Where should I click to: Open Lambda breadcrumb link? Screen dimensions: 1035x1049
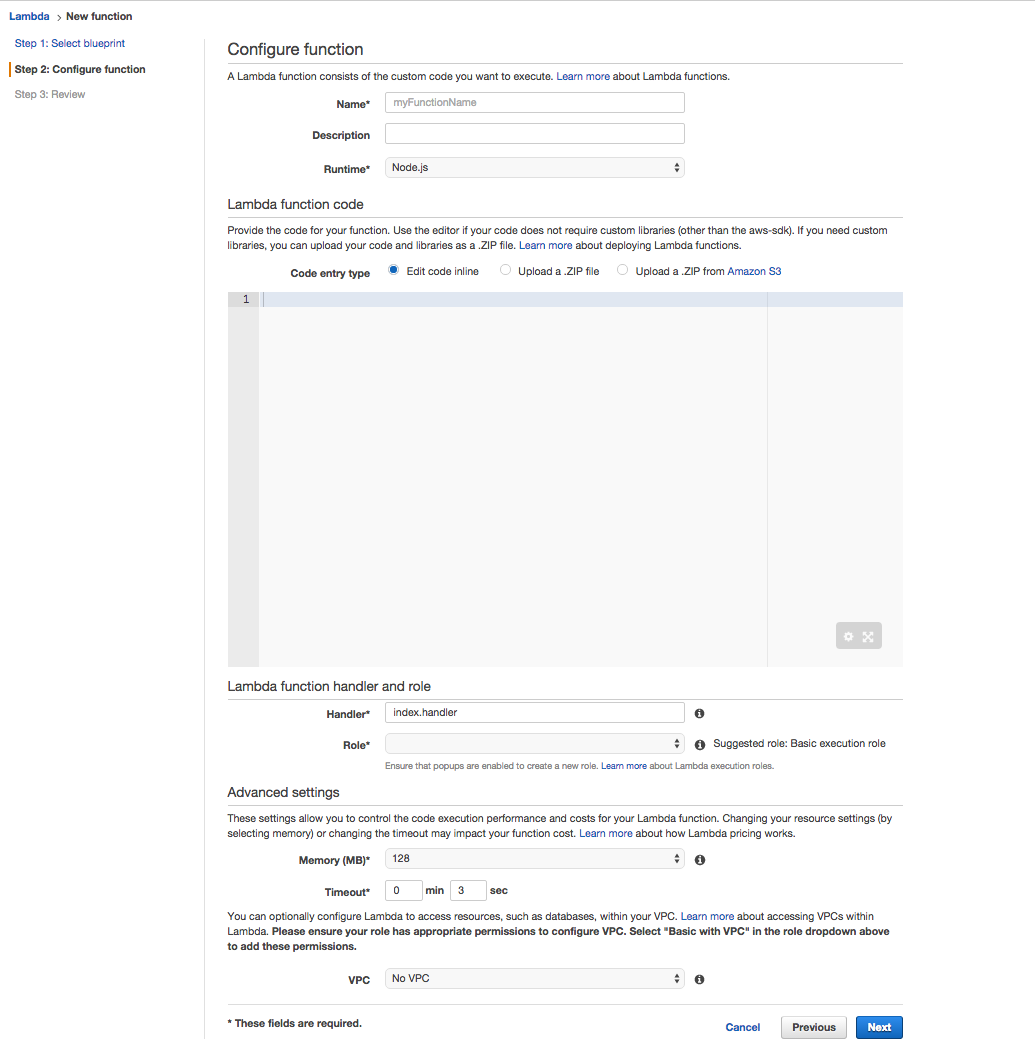coord(29,16)
